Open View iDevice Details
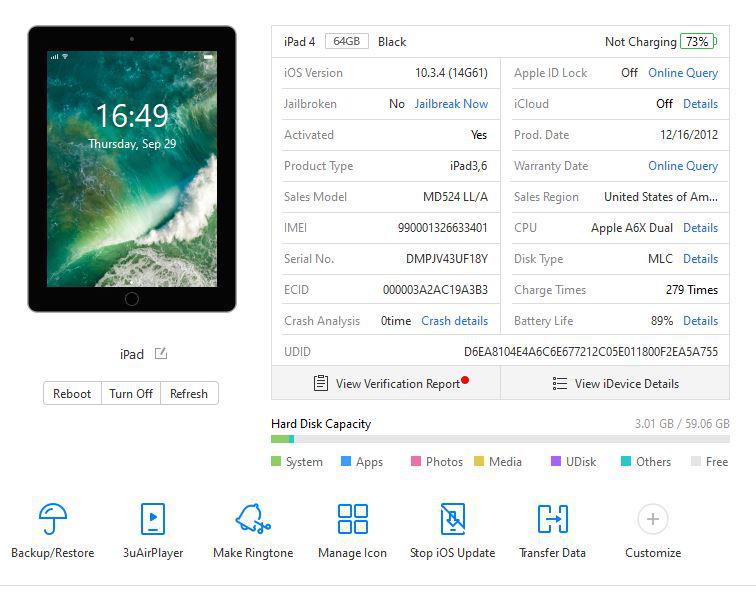The height and width of the screenshot is (592, 756). tap(615, 383)
